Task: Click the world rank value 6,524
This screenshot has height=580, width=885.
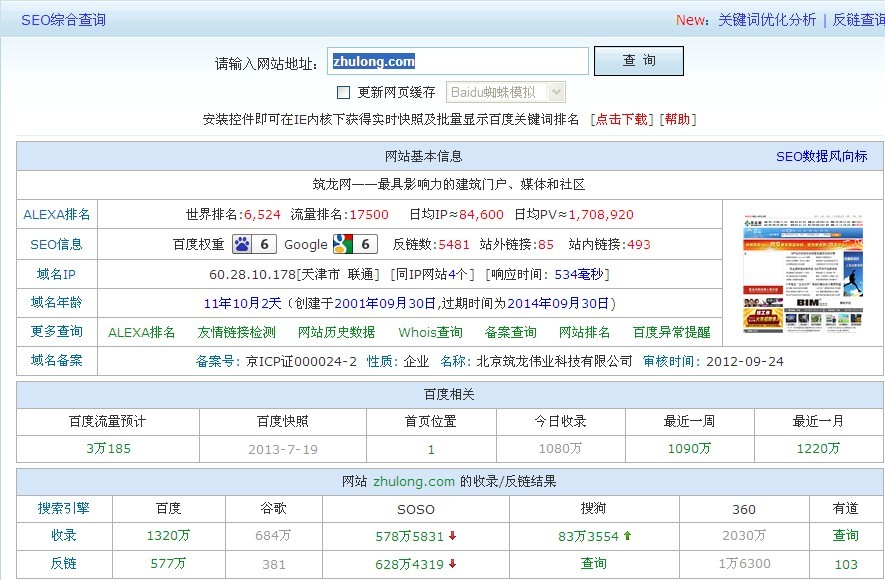Action: coord(262,214)
